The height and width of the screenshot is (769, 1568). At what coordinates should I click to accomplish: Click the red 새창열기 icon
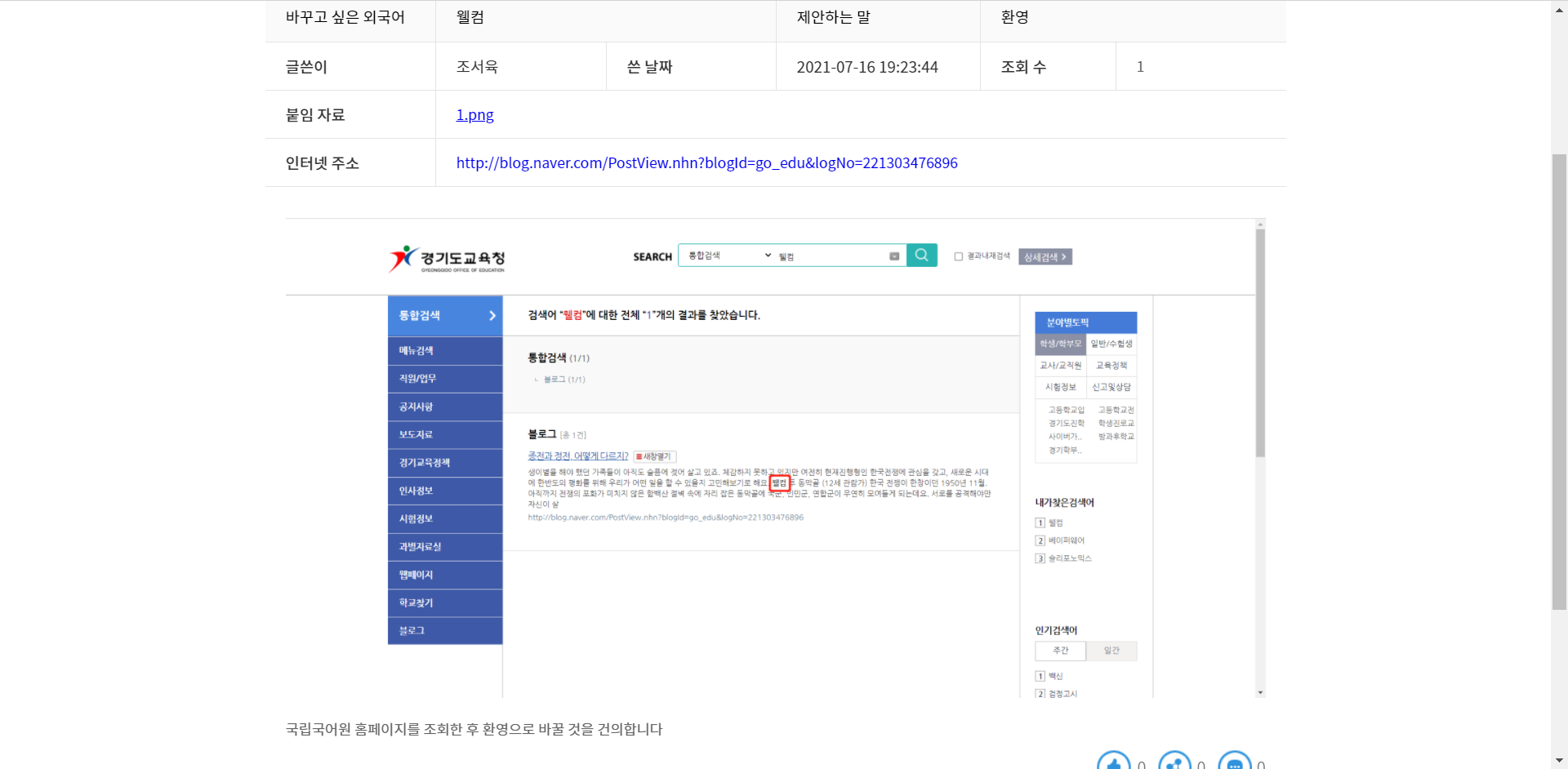click(x=655, y=456)
